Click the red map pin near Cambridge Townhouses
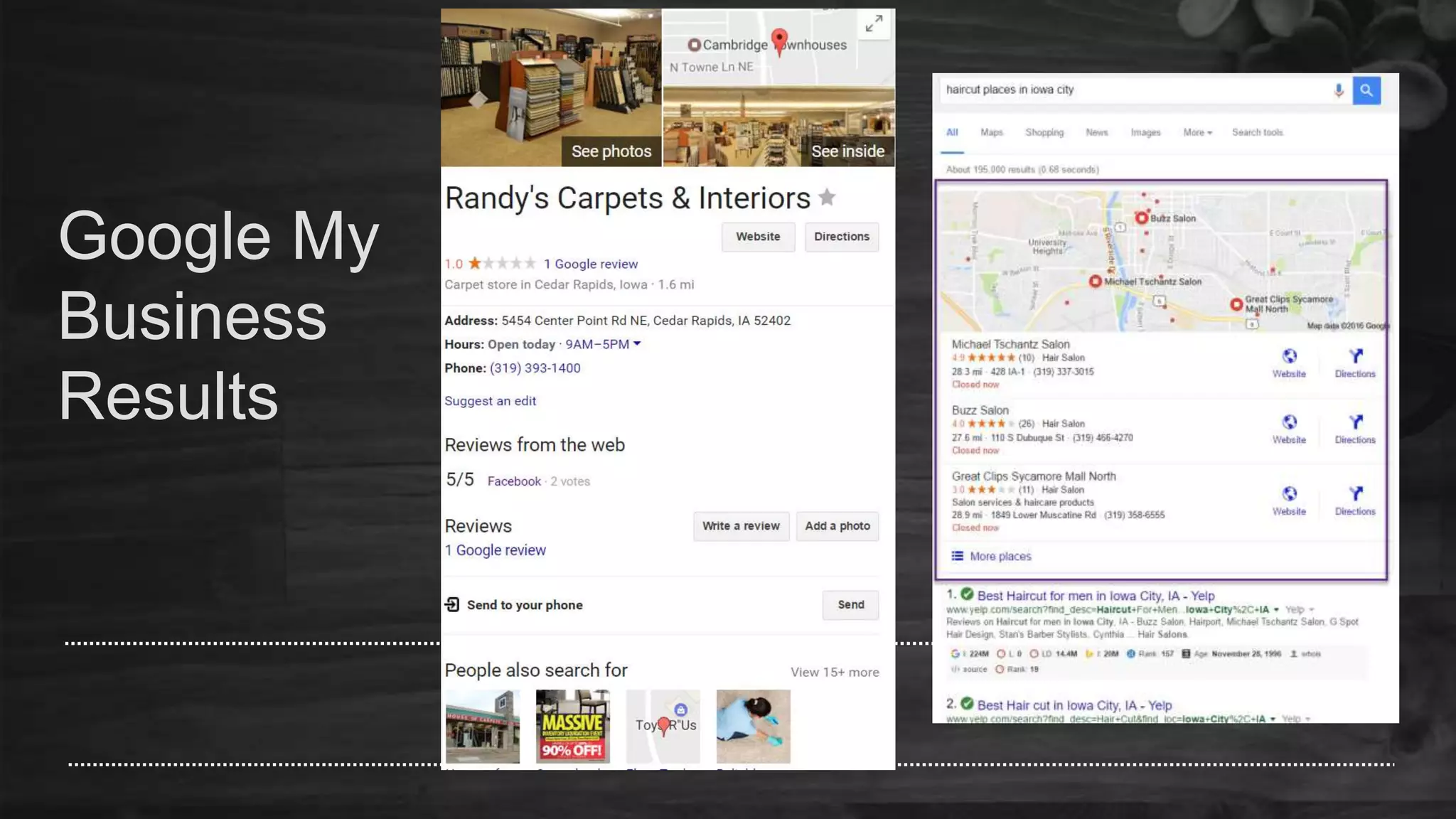This screenshot has height=819, width=1456. (x=779, y=41)
